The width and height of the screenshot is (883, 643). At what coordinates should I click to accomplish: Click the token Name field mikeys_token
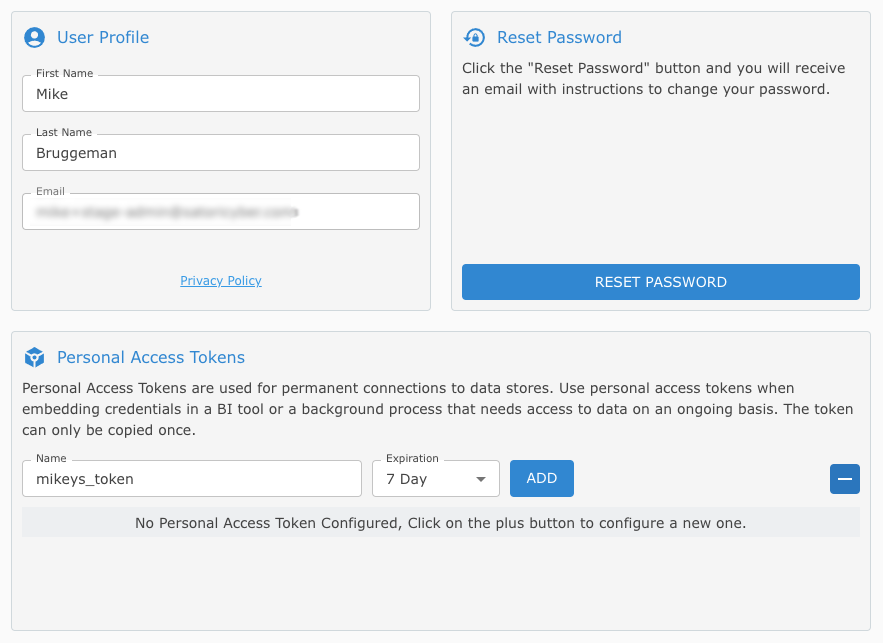[192, 479]
